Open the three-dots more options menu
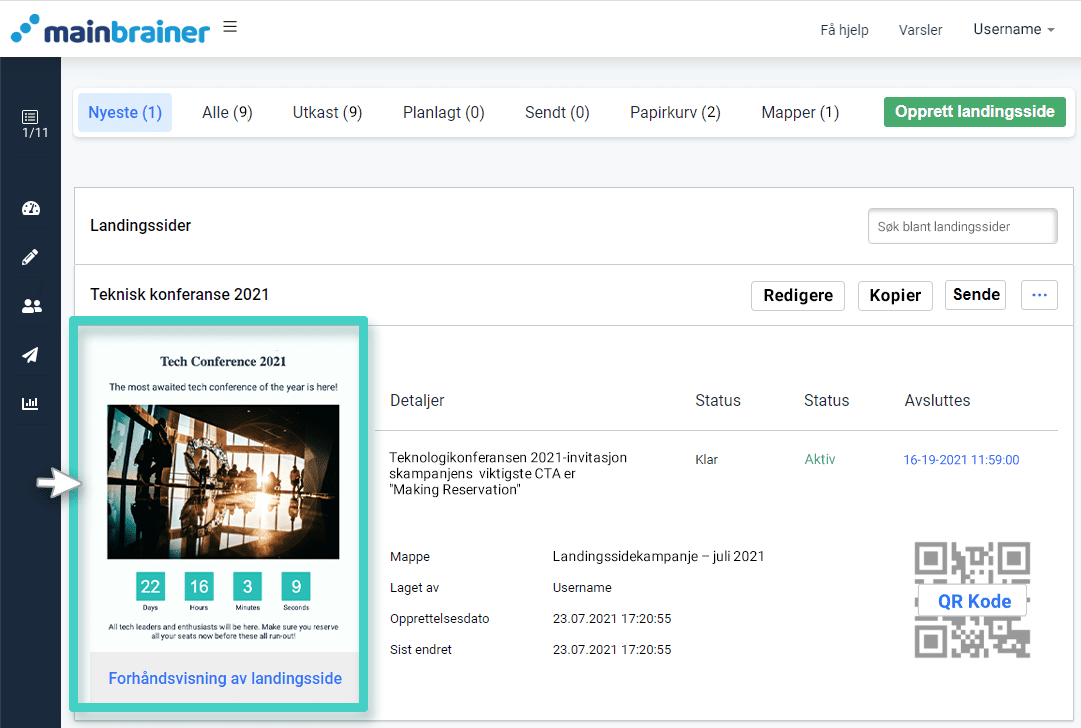This screenshot has height=728, width=1081. coord(1039,295)
